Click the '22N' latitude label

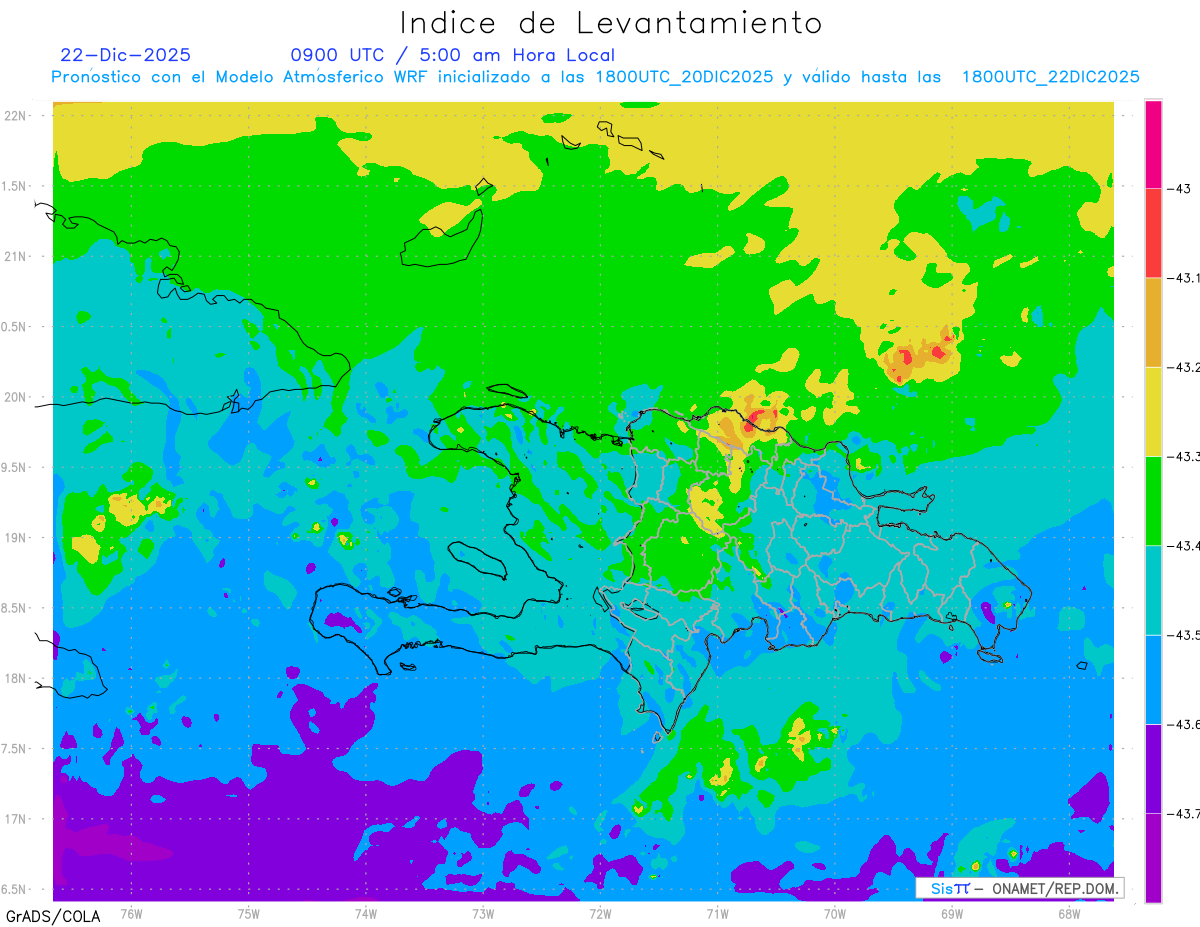tap(17, 115)
